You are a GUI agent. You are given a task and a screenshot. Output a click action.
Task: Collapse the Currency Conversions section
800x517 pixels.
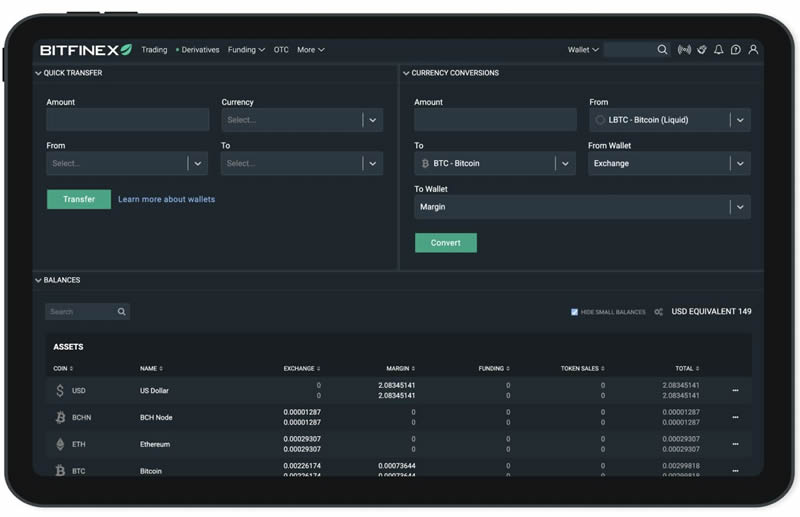(406, 73)
